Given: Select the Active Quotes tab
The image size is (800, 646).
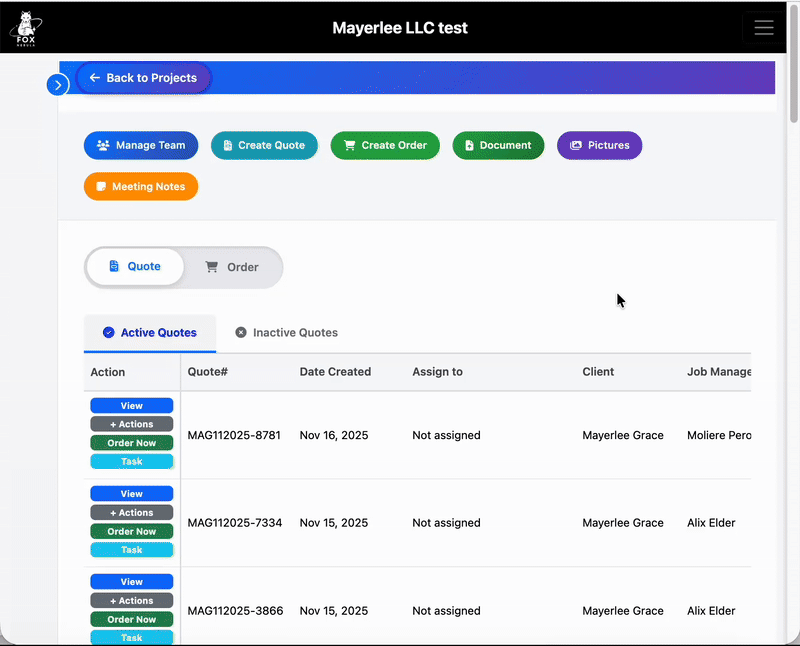Looking at the screenshot, I should tap(150, 333).
